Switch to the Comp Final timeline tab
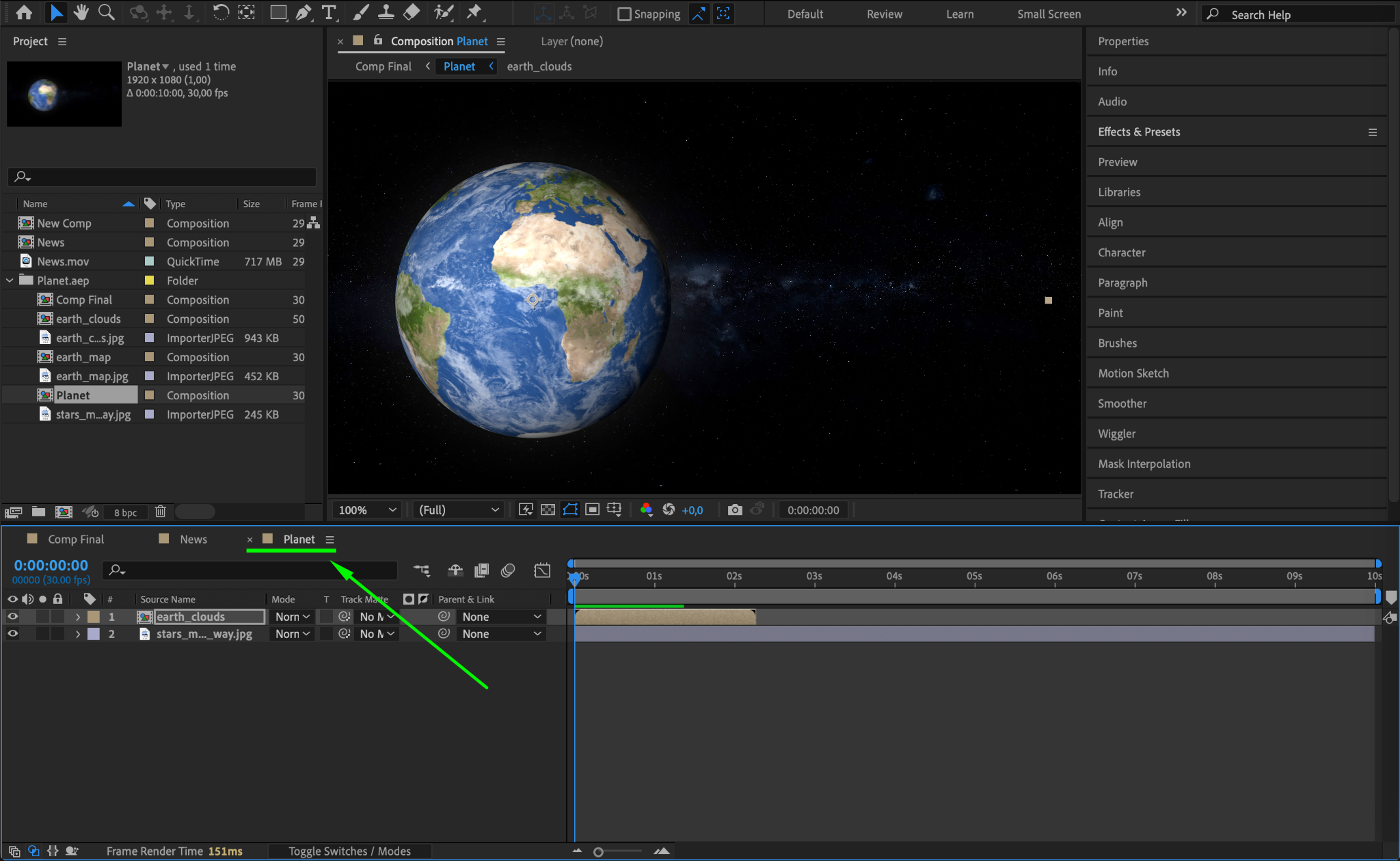This screenshot has height=861, width=1400. (x=76, y=539)
